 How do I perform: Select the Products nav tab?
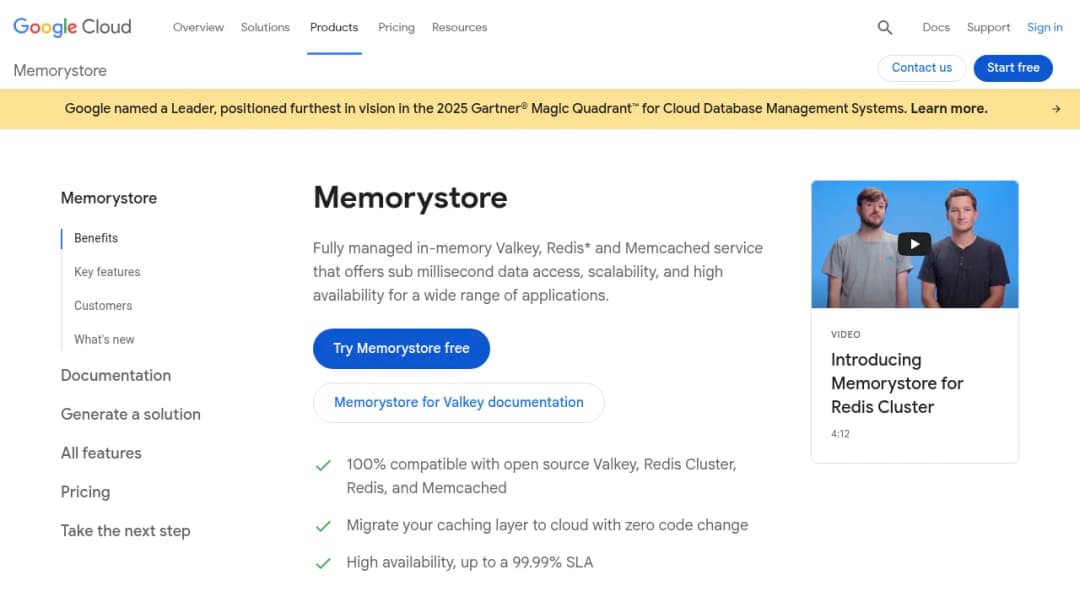click(x=334, y=28)
